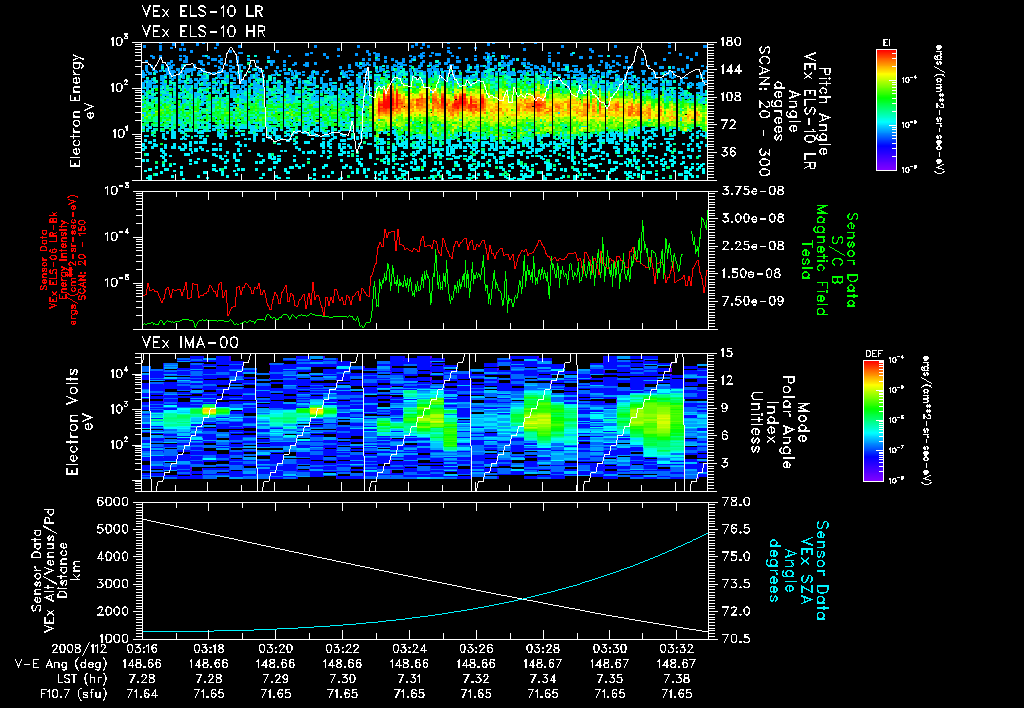
Task: Click the '15' polar angle index tick
Action: [726, 353]
